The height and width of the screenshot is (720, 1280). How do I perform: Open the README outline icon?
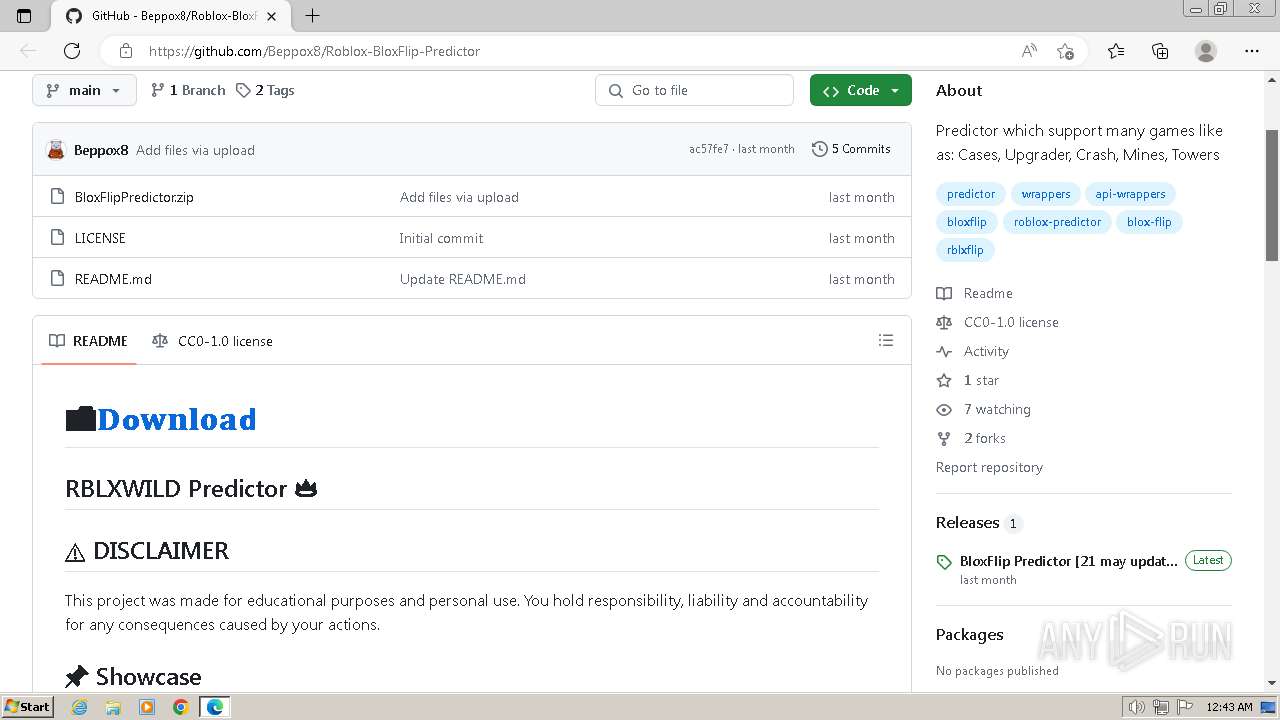pos(885,340)
